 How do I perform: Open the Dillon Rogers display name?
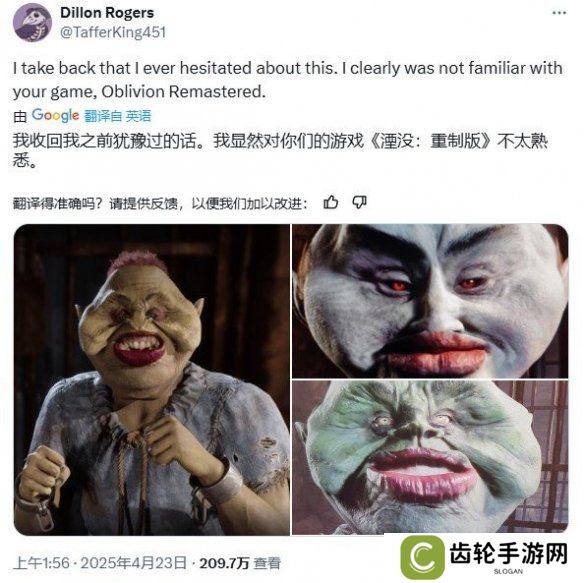pos(107,13)
